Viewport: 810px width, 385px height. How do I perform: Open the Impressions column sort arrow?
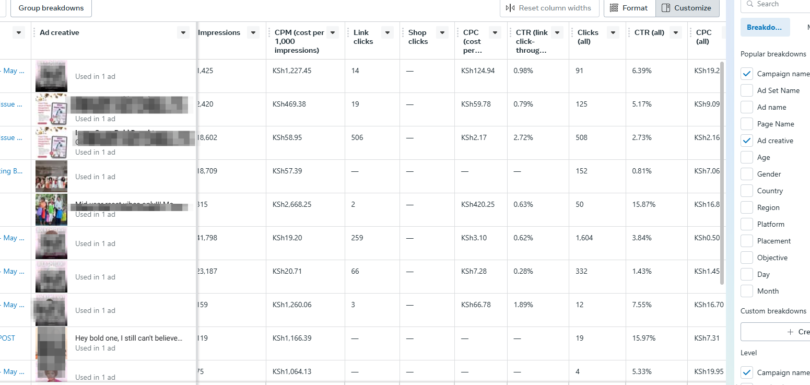pos(253,33)
